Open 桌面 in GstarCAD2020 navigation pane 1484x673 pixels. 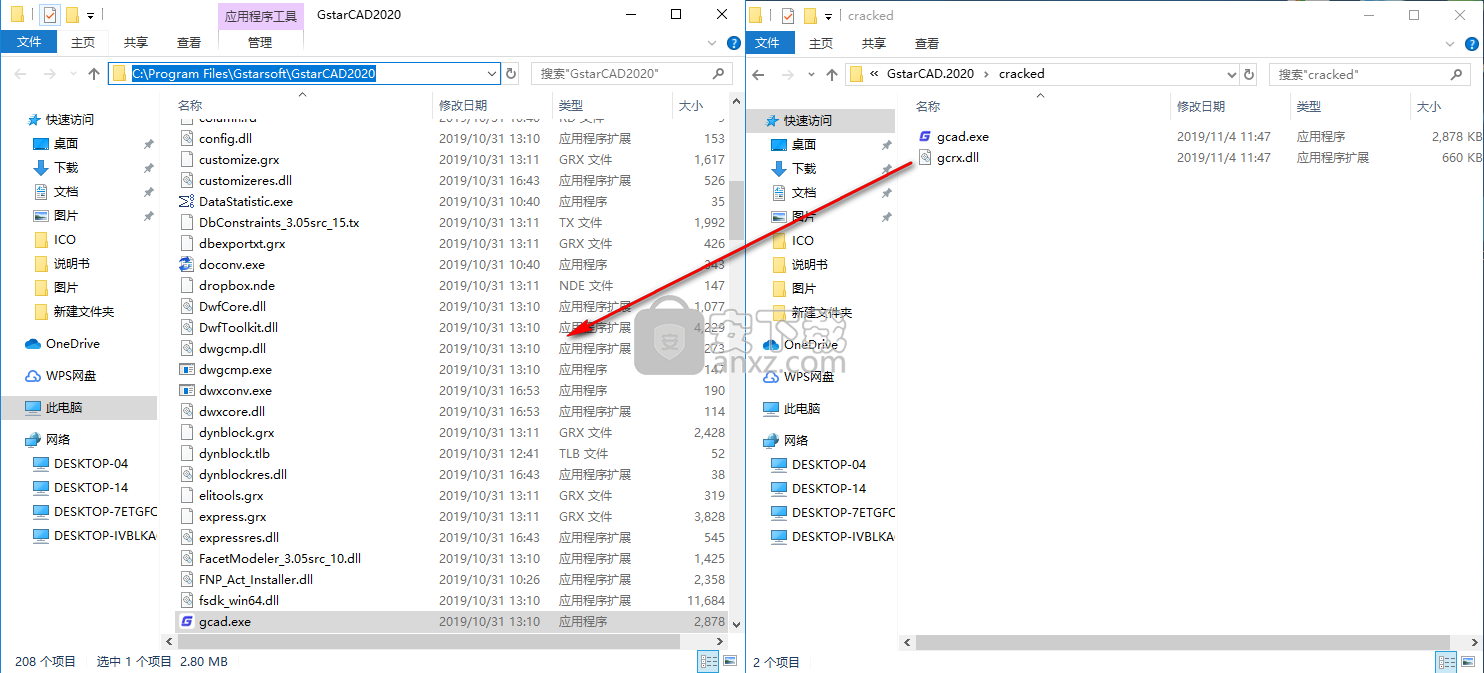pos(66,143)
